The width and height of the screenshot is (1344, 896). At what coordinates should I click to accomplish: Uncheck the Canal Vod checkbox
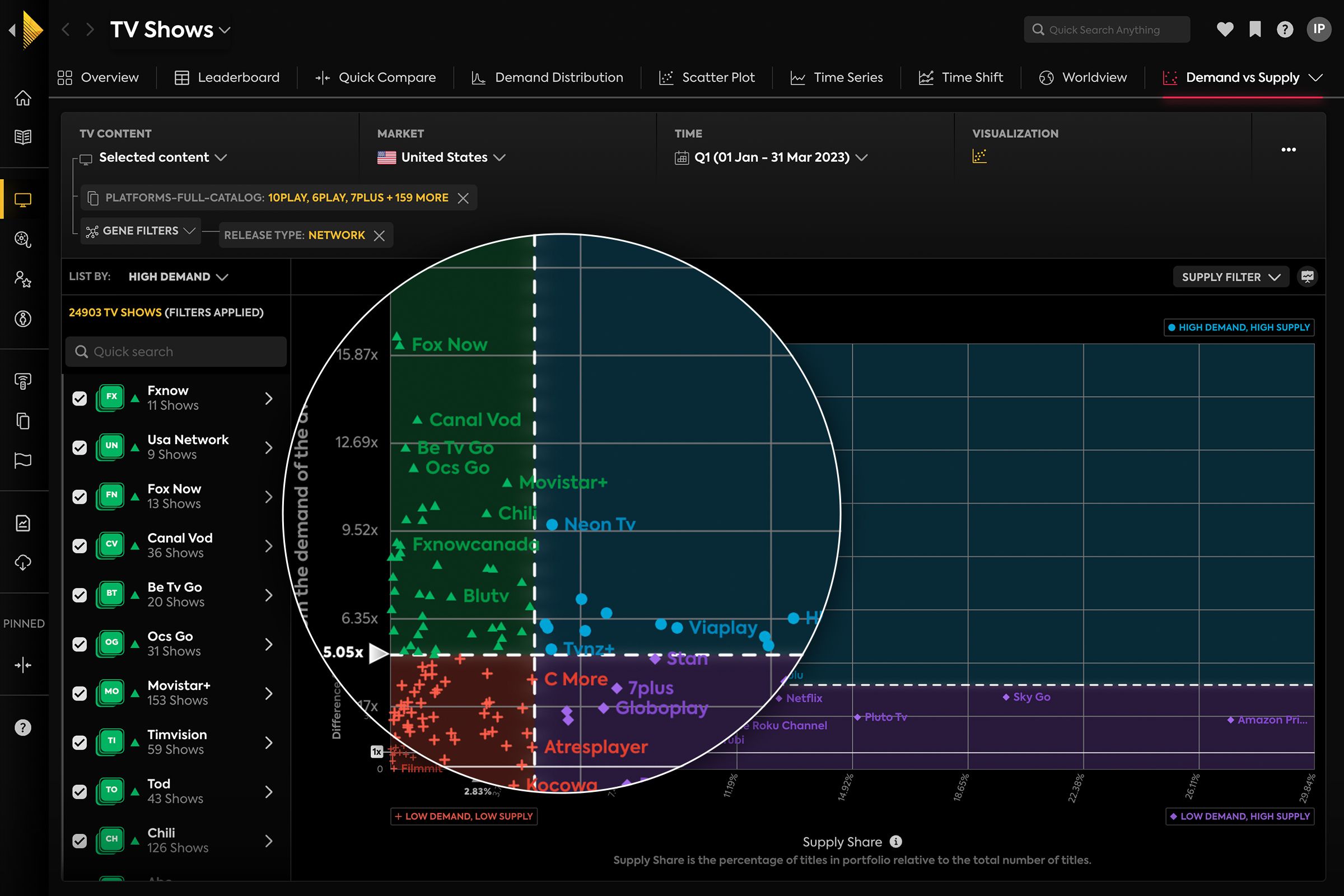point(80,545)
